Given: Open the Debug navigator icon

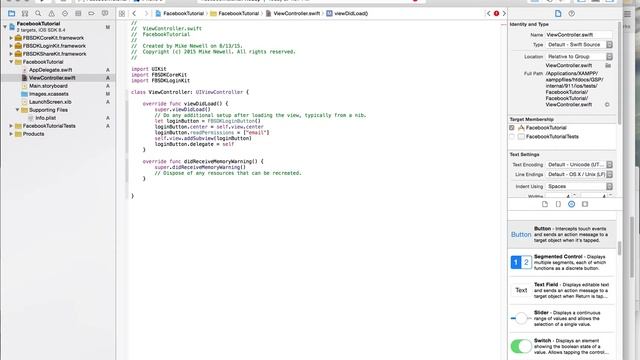Looking at the screenshot, I should pyautogui.click(x=78, y=13).
